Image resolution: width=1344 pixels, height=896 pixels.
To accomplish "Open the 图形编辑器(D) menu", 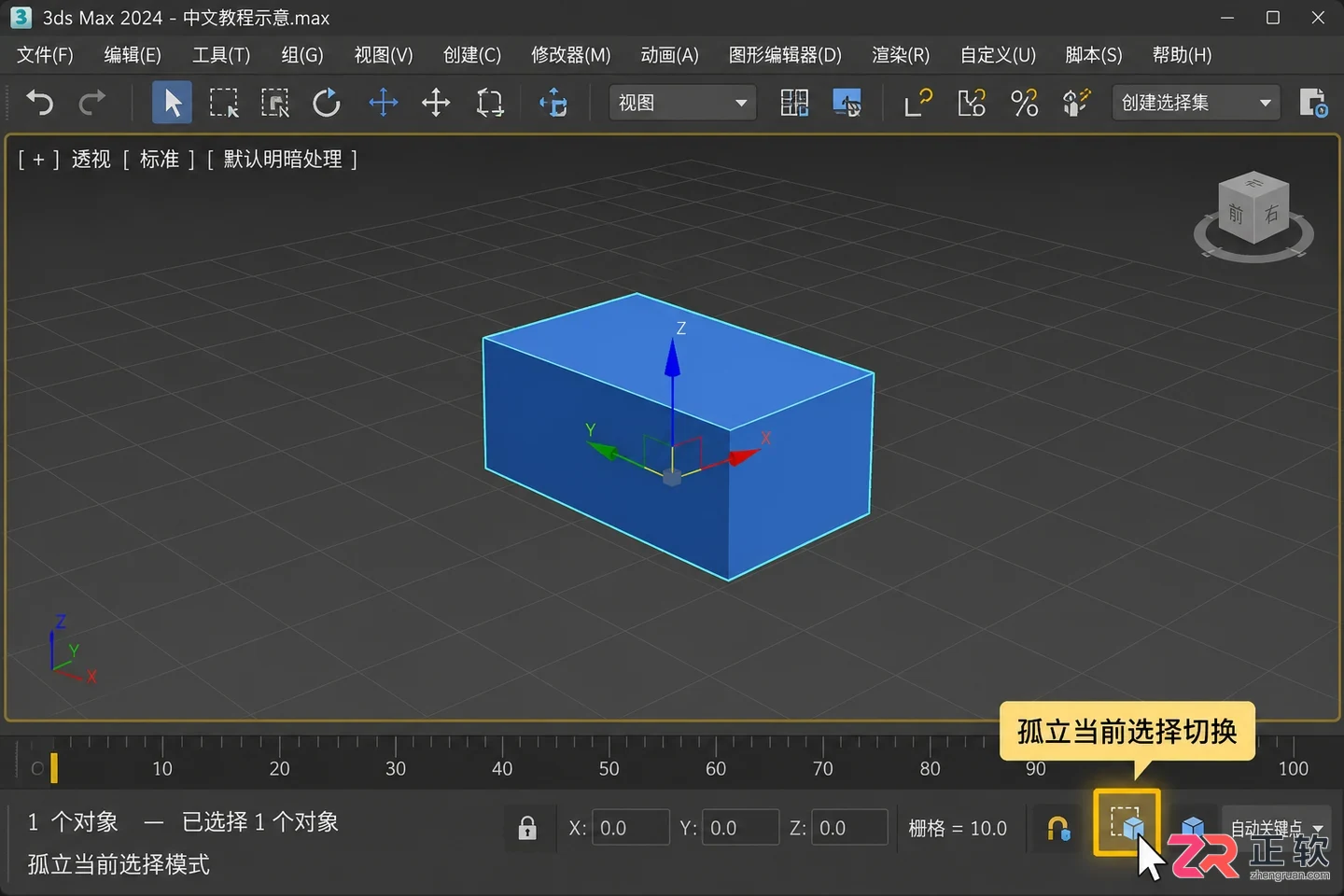I will pyautogui.click(x=785, y=55).
